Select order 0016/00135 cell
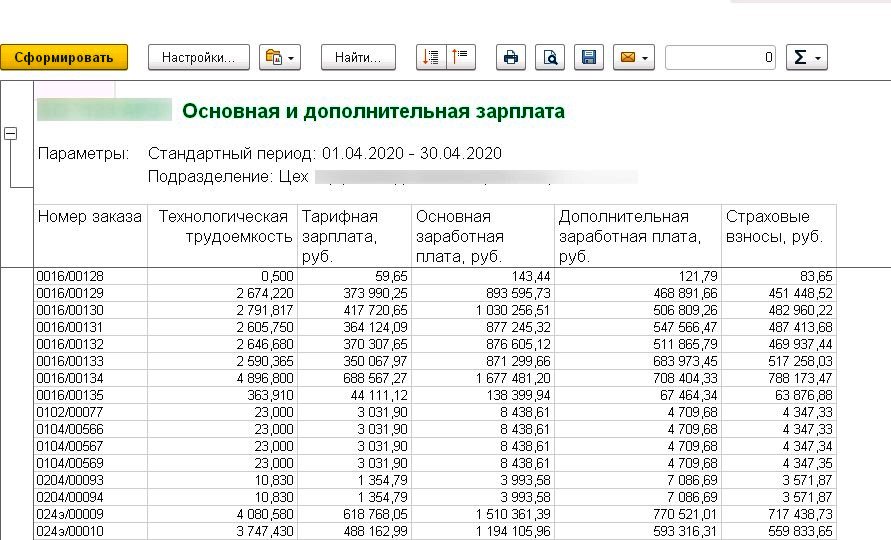 [91, 396]
